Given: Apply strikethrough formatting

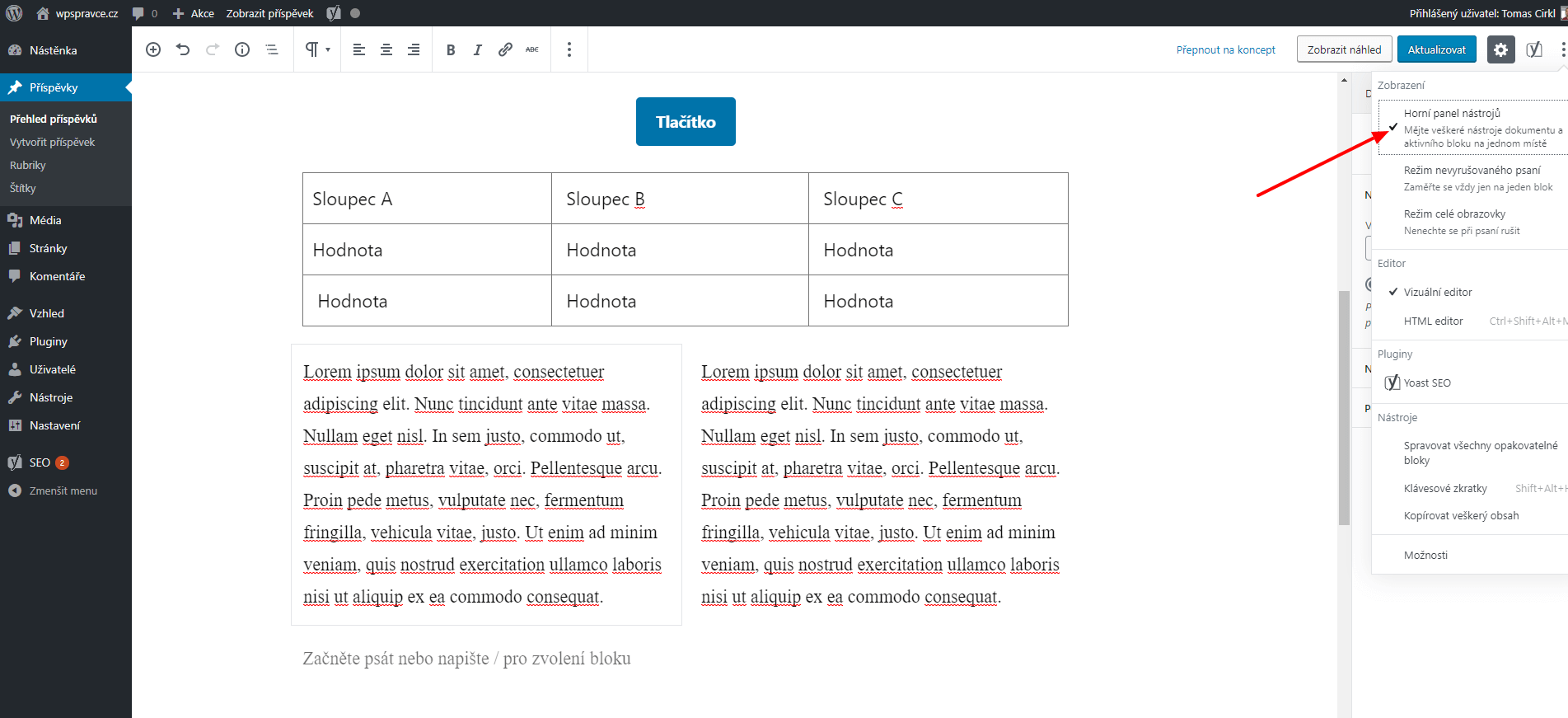Looking at the screenshot, I should (532, 49).
